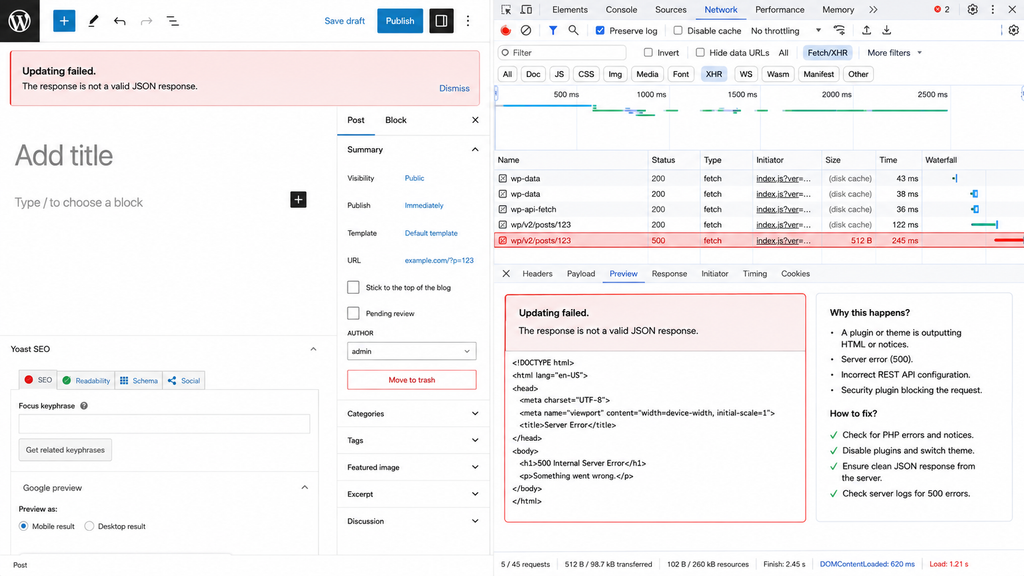
Task: Select Mobile result radio button
Action: [24, 526]
